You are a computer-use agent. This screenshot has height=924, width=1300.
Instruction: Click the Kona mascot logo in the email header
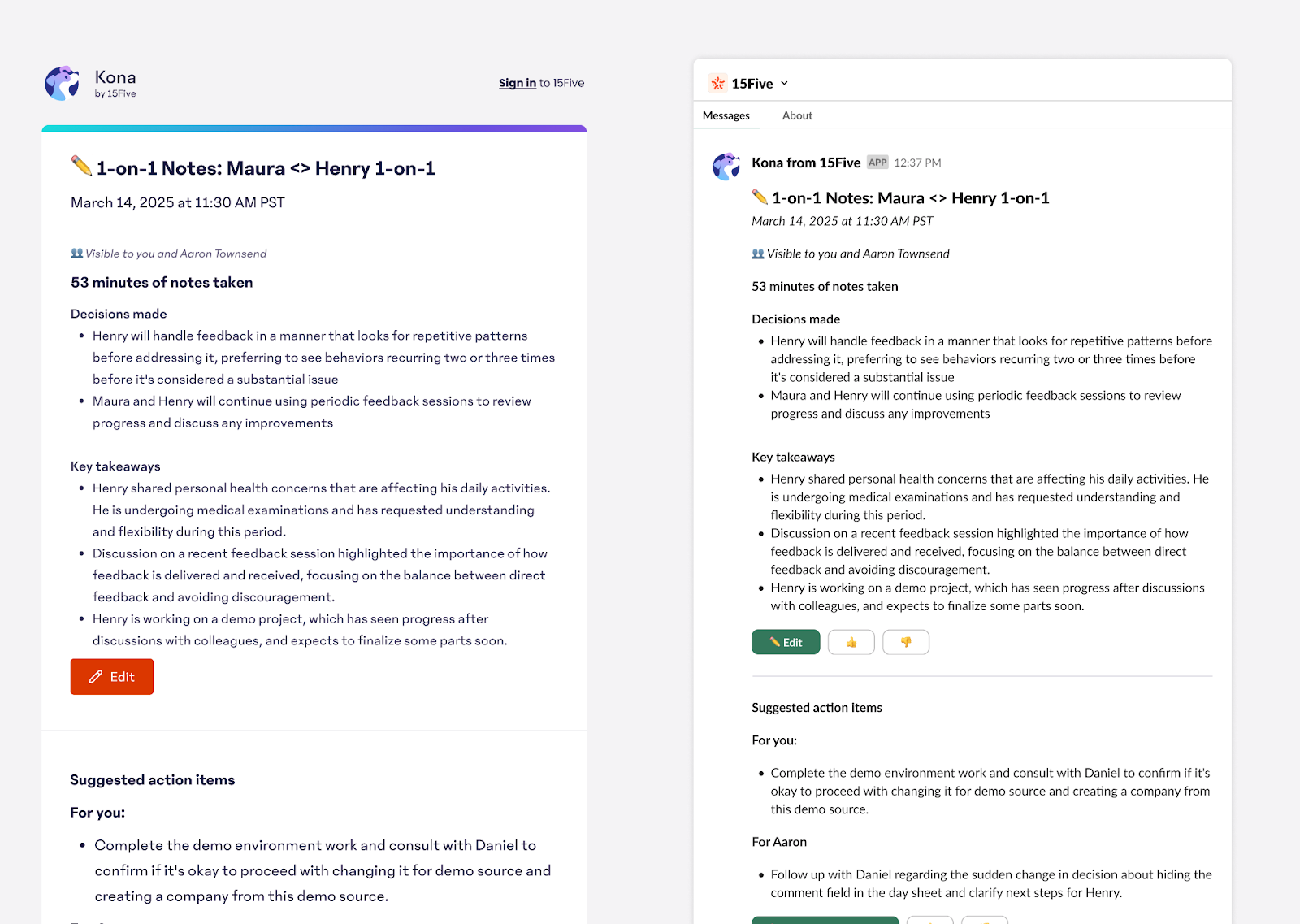tap(62, 84)
